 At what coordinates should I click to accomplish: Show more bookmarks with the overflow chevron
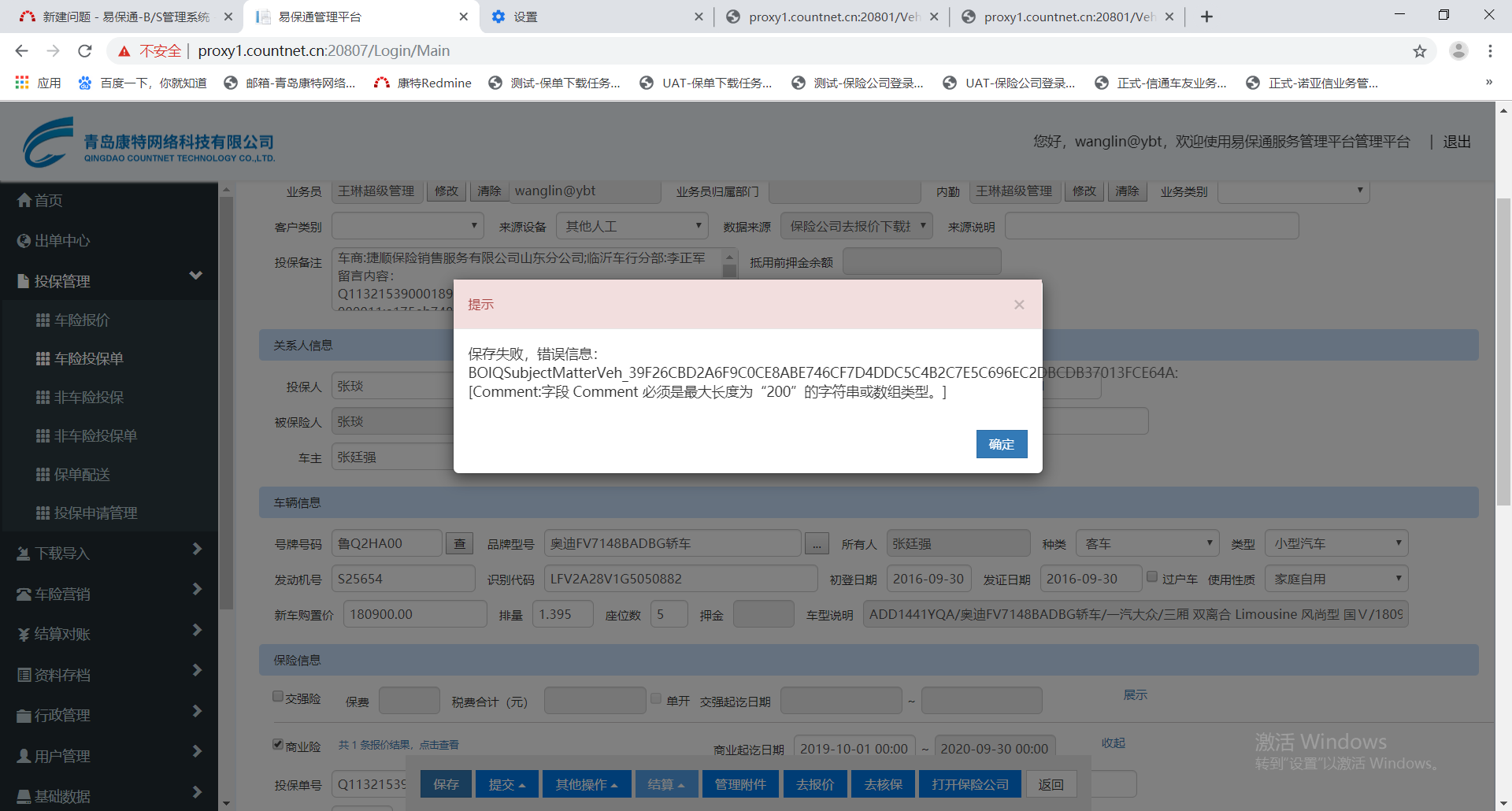[1489, 82]
